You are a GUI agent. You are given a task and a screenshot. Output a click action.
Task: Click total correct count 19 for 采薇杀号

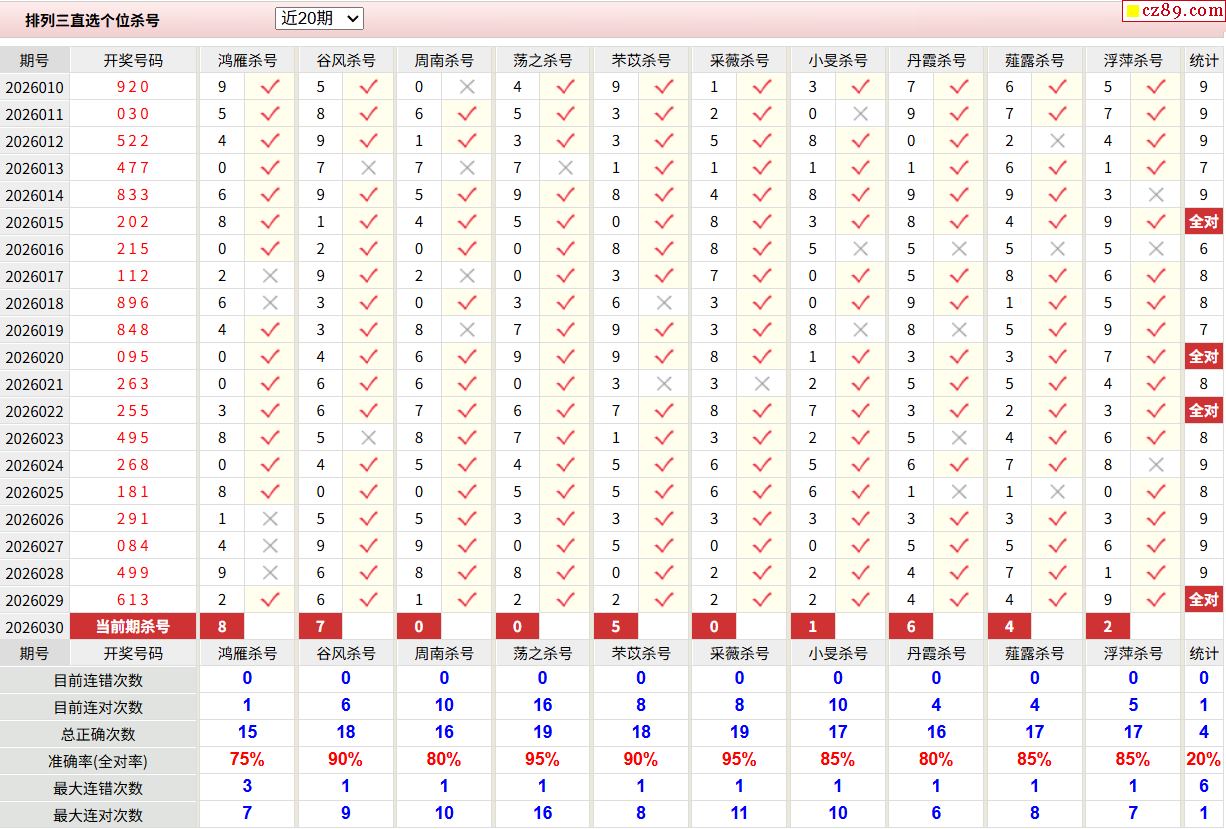739,733
